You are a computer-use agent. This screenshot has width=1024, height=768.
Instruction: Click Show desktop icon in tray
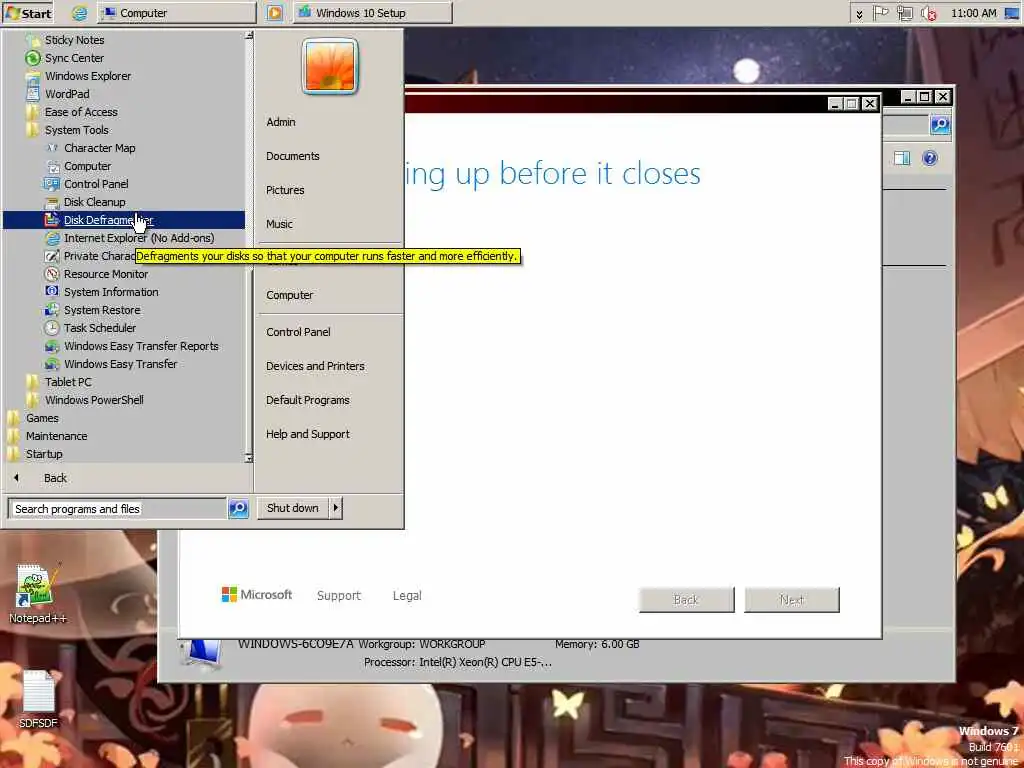(1012, 13)
